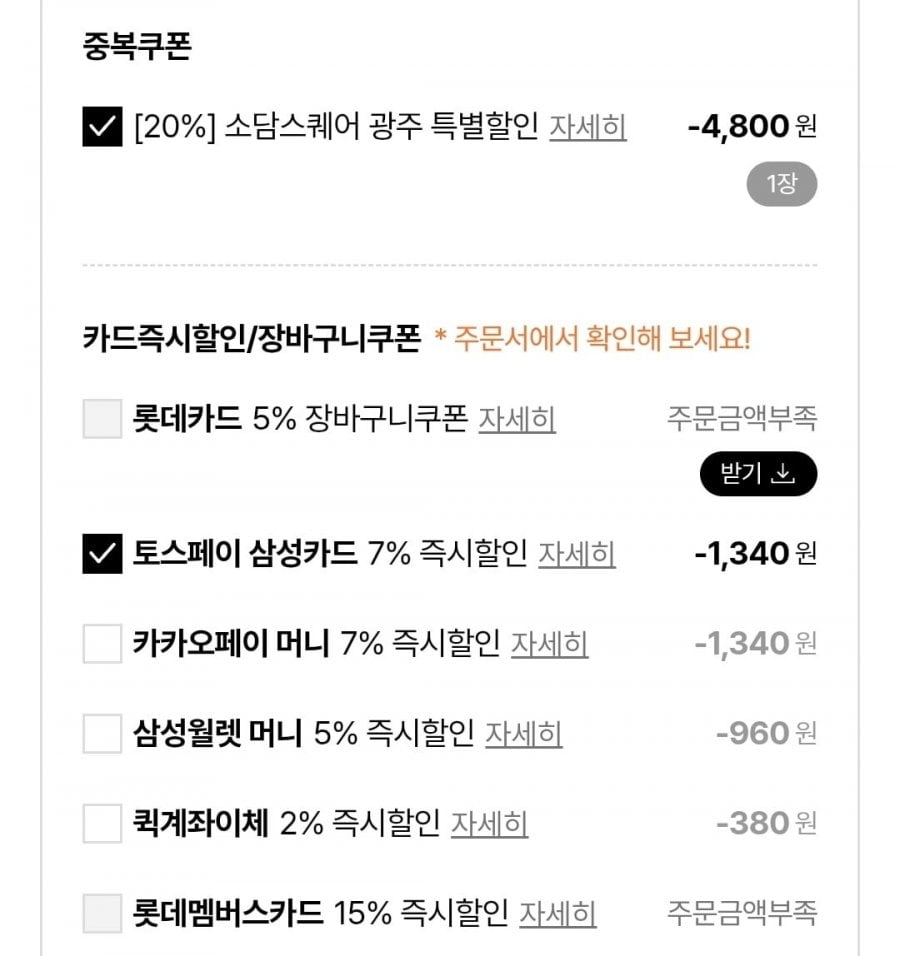Check the 롯데카드 5% 장바구니쿠폰 checkbox
The image size is (900, 956).
coord(102,419)
